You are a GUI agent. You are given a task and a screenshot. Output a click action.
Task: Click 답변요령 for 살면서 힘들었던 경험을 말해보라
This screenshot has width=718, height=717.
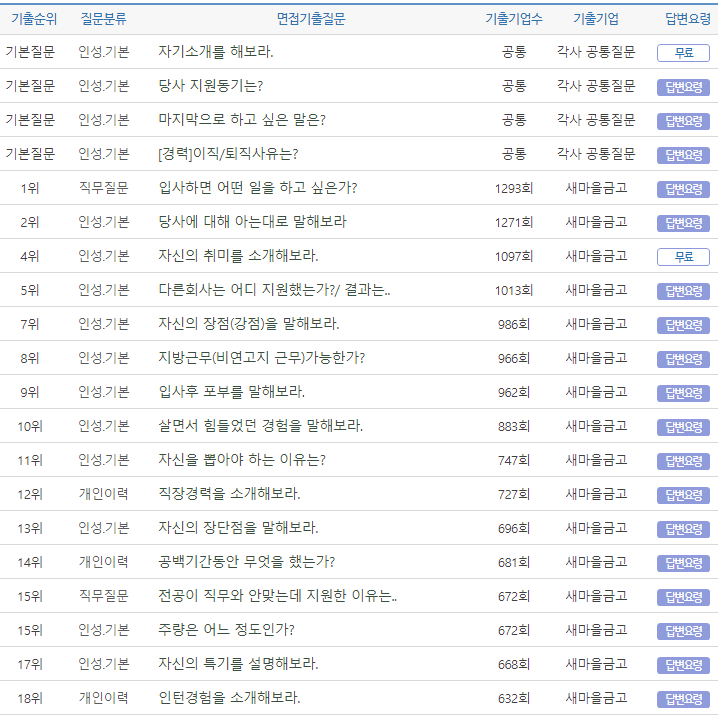pyautogui.click(x=683, y=427)
